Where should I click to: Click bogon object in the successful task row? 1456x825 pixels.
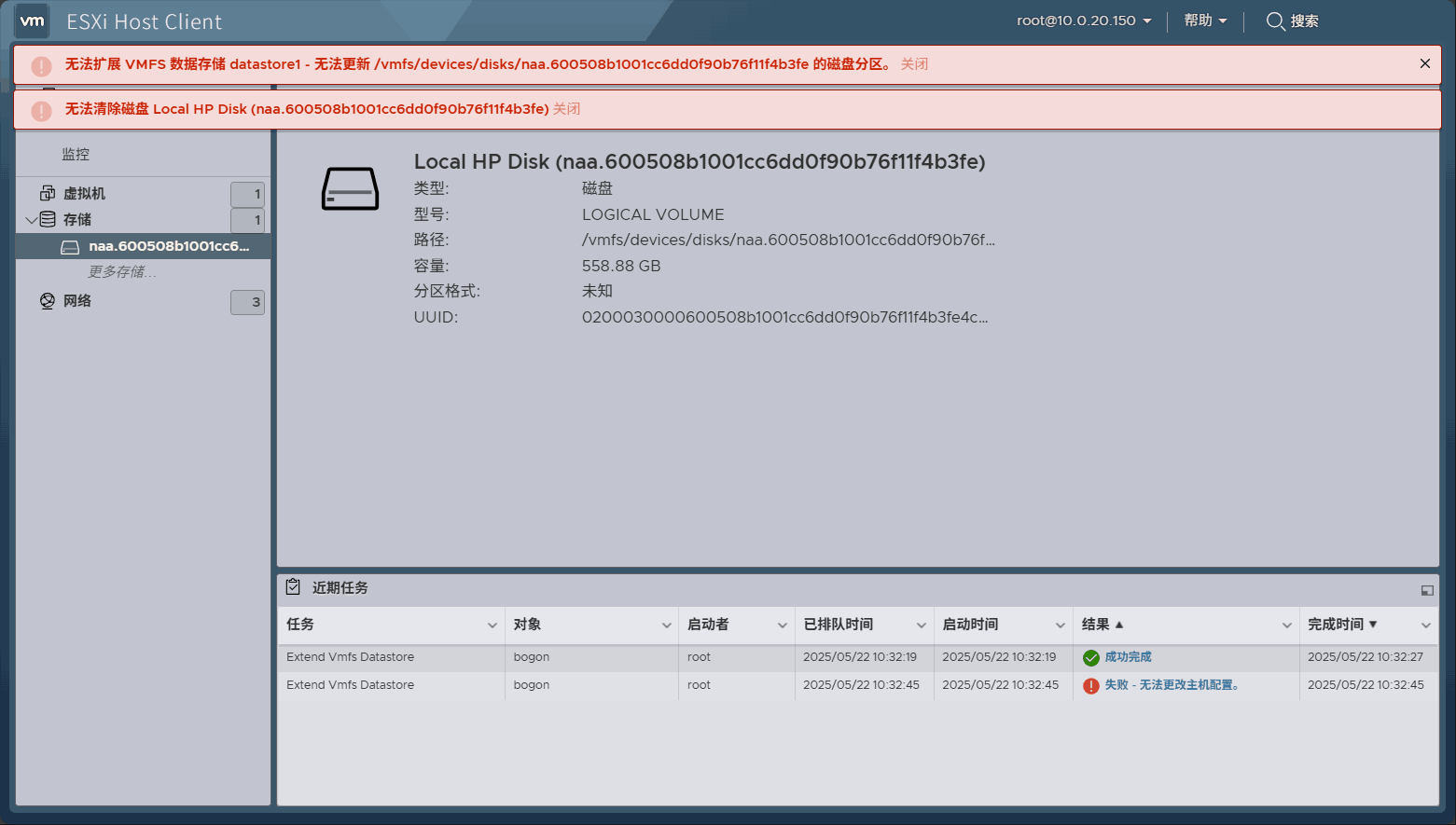pos(532,657)
